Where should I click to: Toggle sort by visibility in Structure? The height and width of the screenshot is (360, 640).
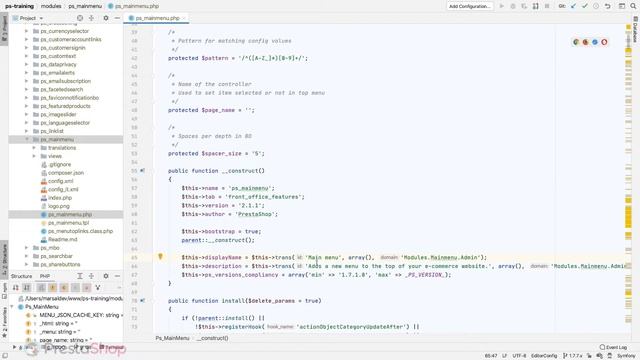pyautogui.click(x=16, y=288)
